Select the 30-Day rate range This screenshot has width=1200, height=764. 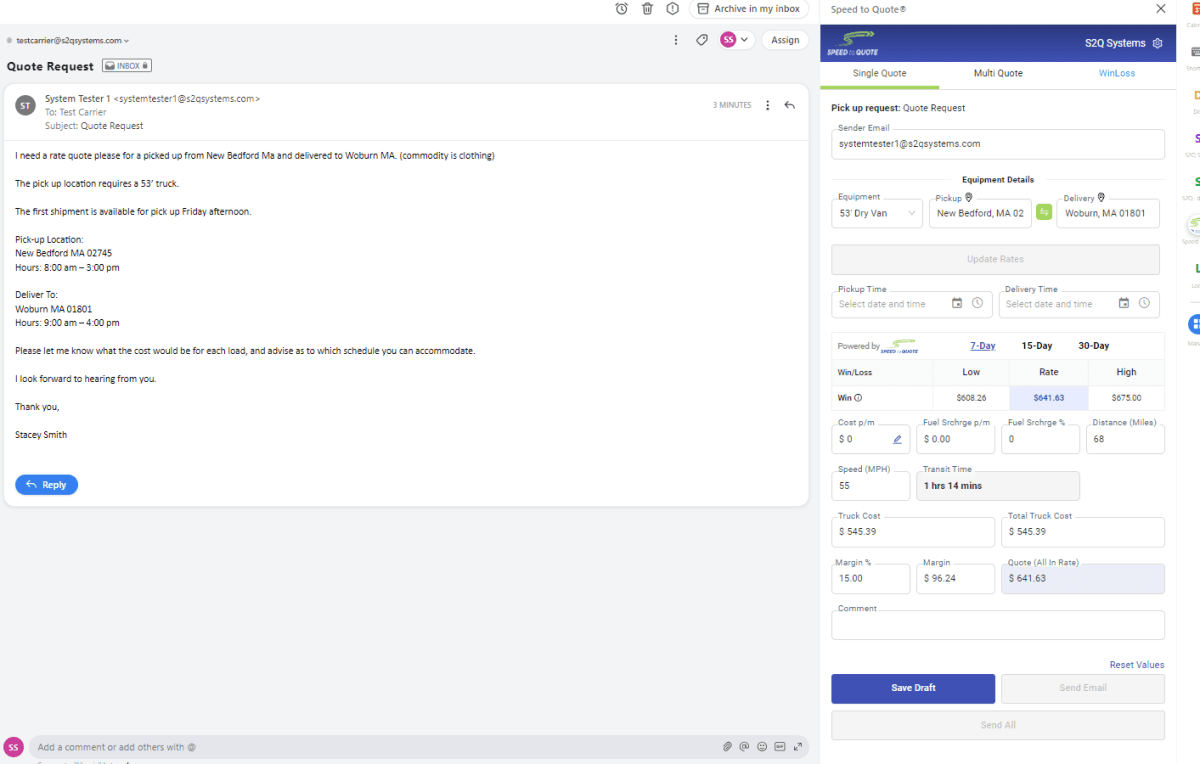coord(1093,346)
